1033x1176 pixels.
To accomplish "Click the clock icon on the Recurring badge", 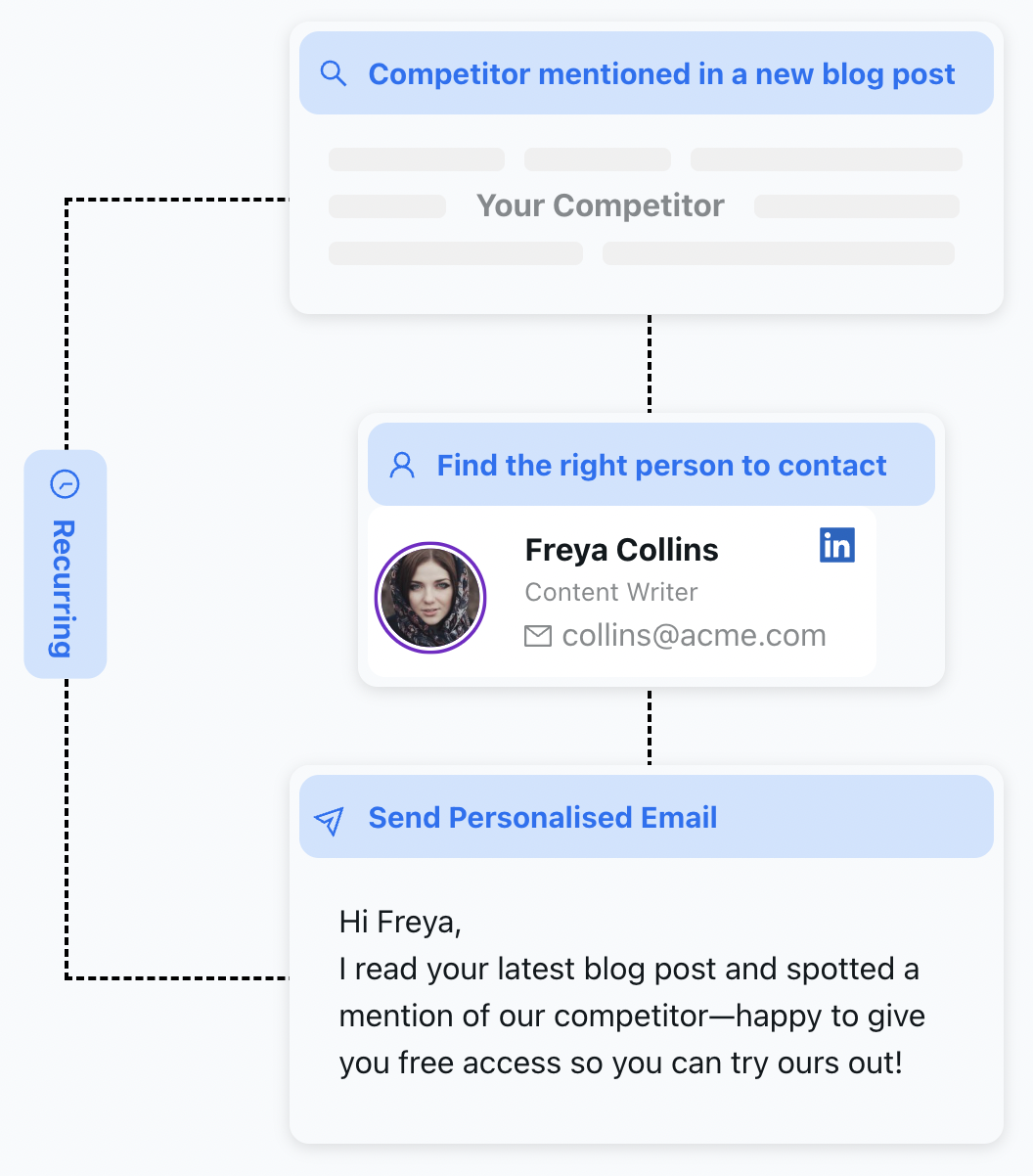I will coord(65,483).
